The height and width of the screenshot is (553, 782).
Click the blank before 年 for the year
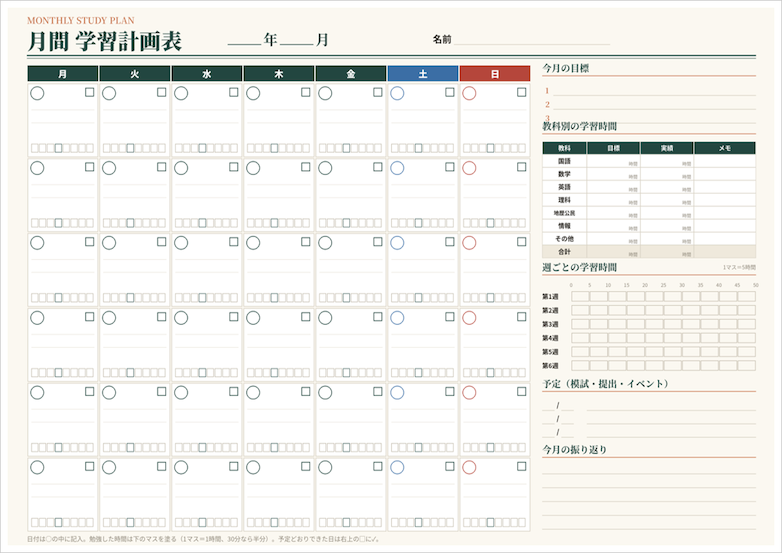click(x=244, y=40)
